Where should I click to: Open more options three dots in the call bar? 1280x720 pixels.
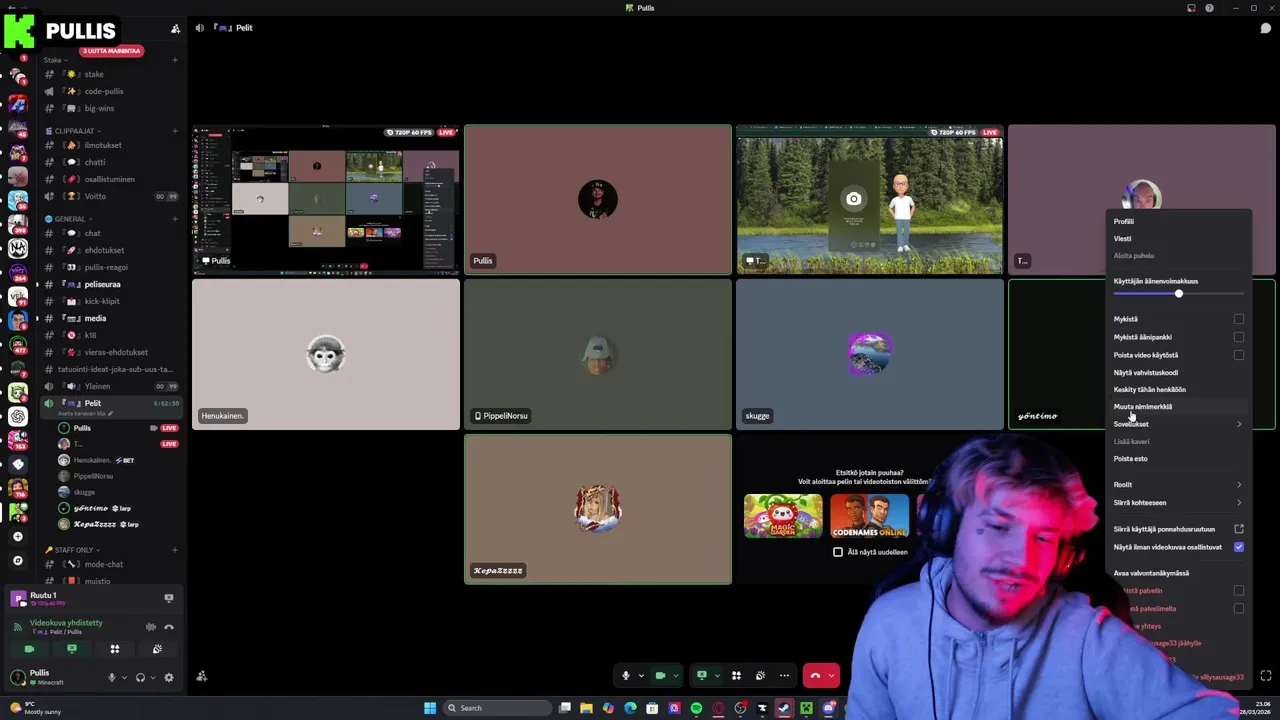click(784, 675)
